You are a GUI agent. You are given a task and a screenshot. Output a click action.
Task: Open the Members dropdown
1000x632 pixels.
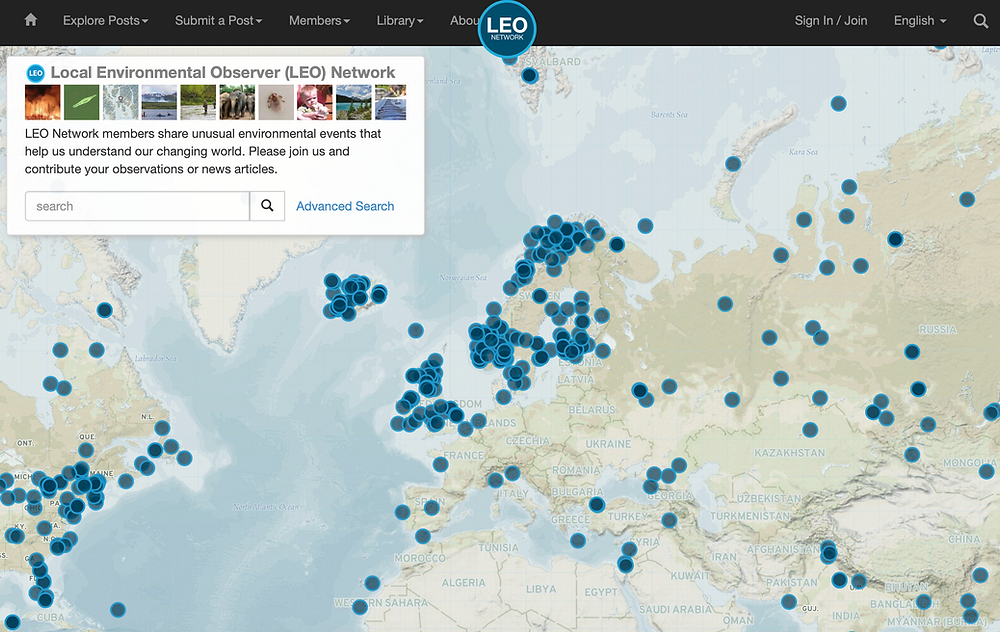pyautogui.click(x=320, y=20)
